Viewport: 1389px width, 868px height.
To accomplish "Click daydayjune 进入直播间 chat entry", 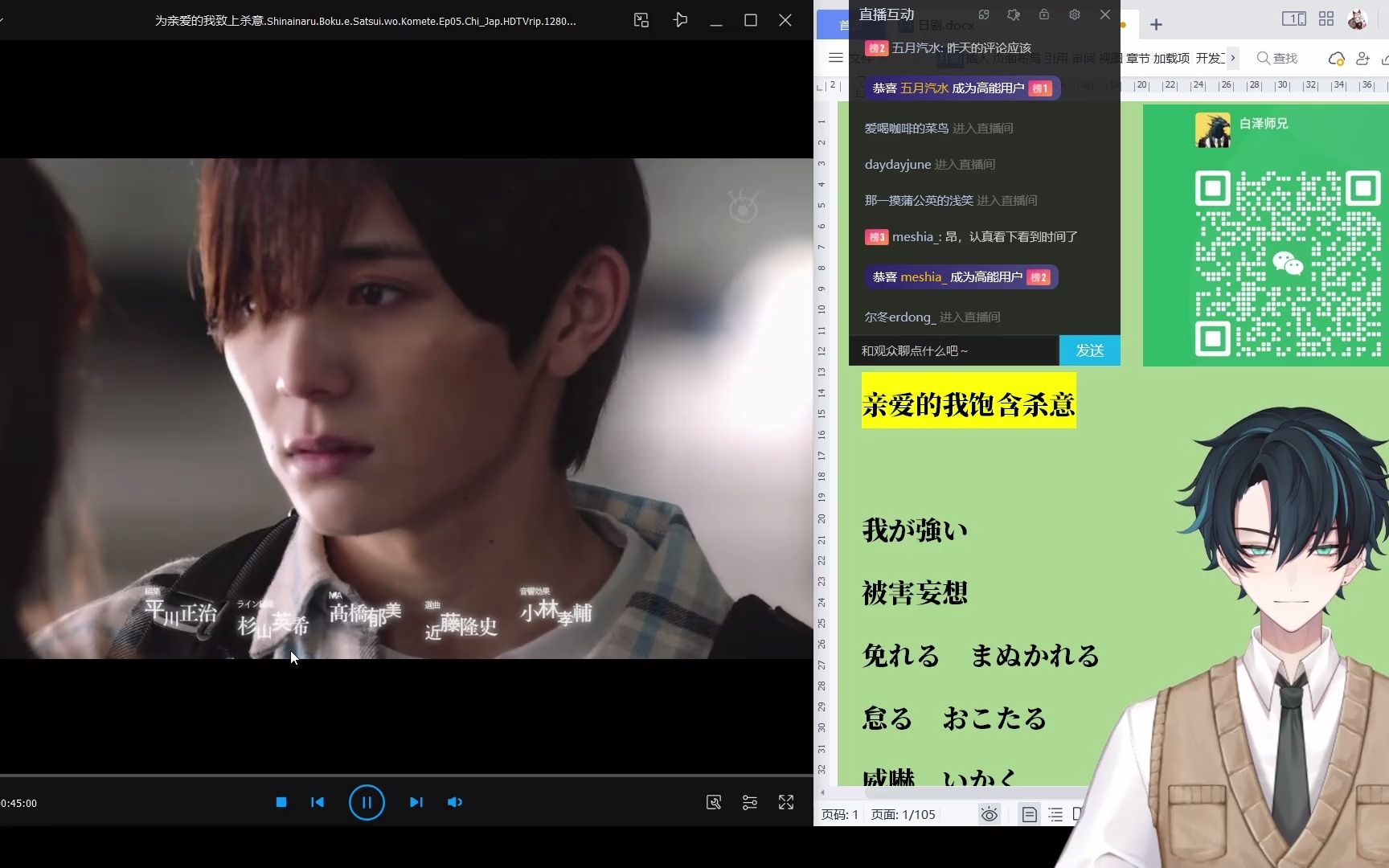I will (x=930, y=164).
